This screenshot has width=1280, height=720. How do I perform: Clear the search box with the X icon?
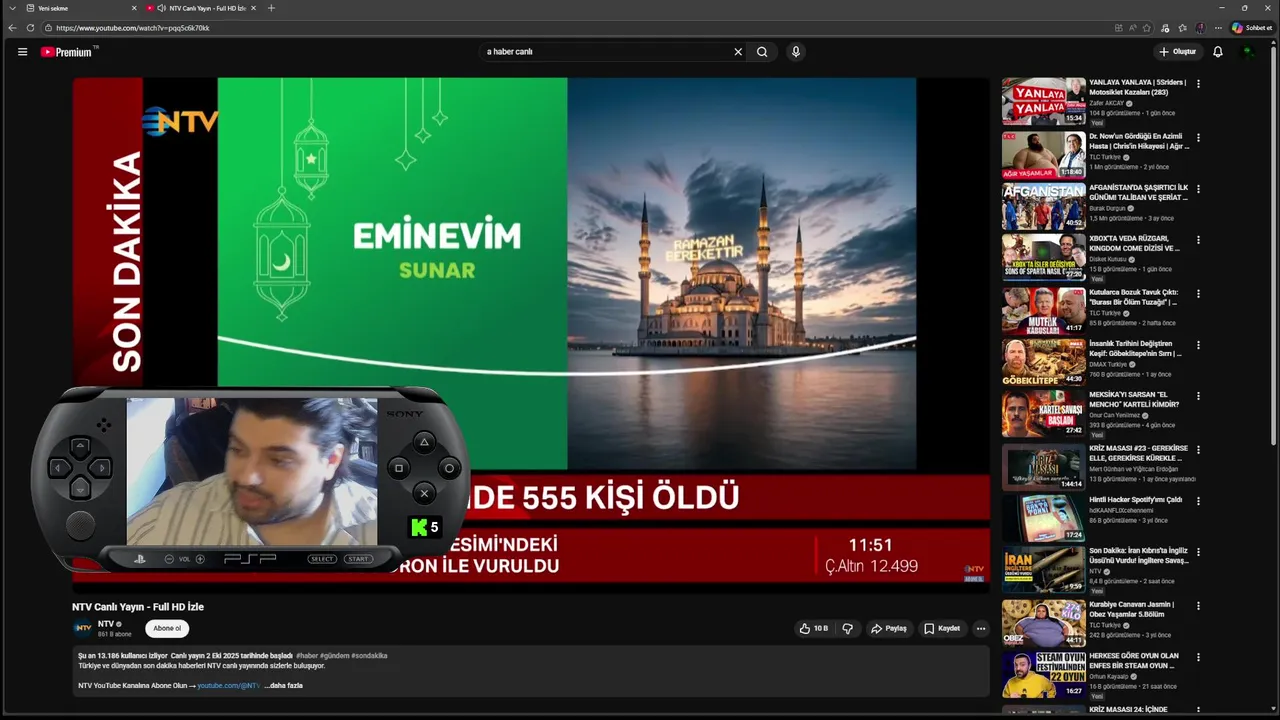(738, 52)
